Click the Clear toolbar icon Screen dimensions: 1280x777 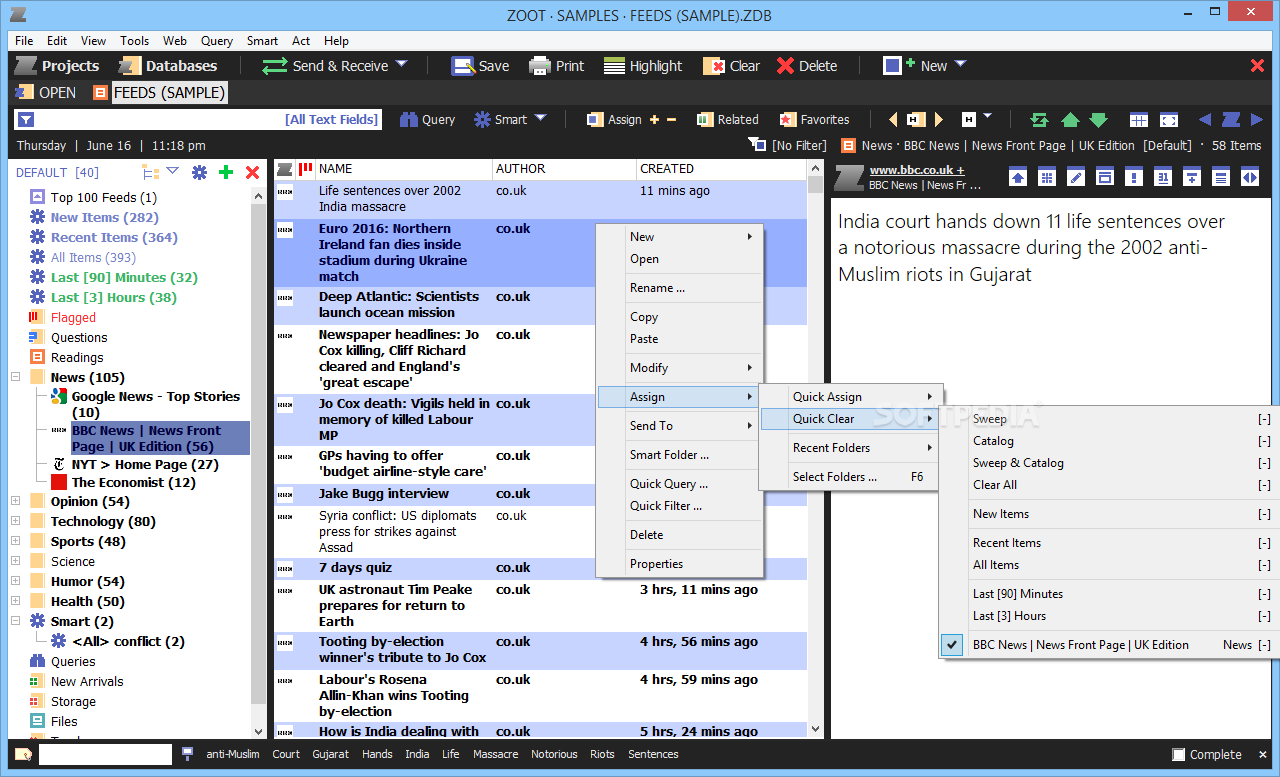click(x=714, y=66)
